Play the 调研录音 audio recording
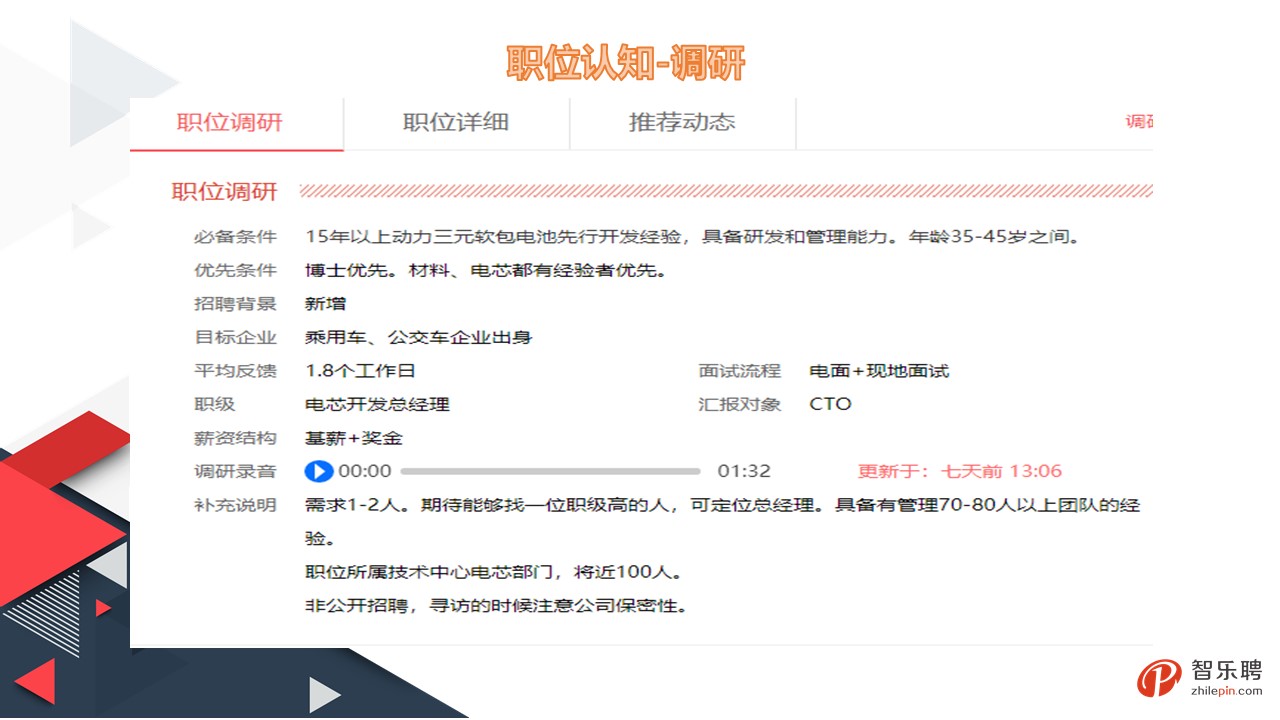This screenshot has height=720, width=1280. 318,471
